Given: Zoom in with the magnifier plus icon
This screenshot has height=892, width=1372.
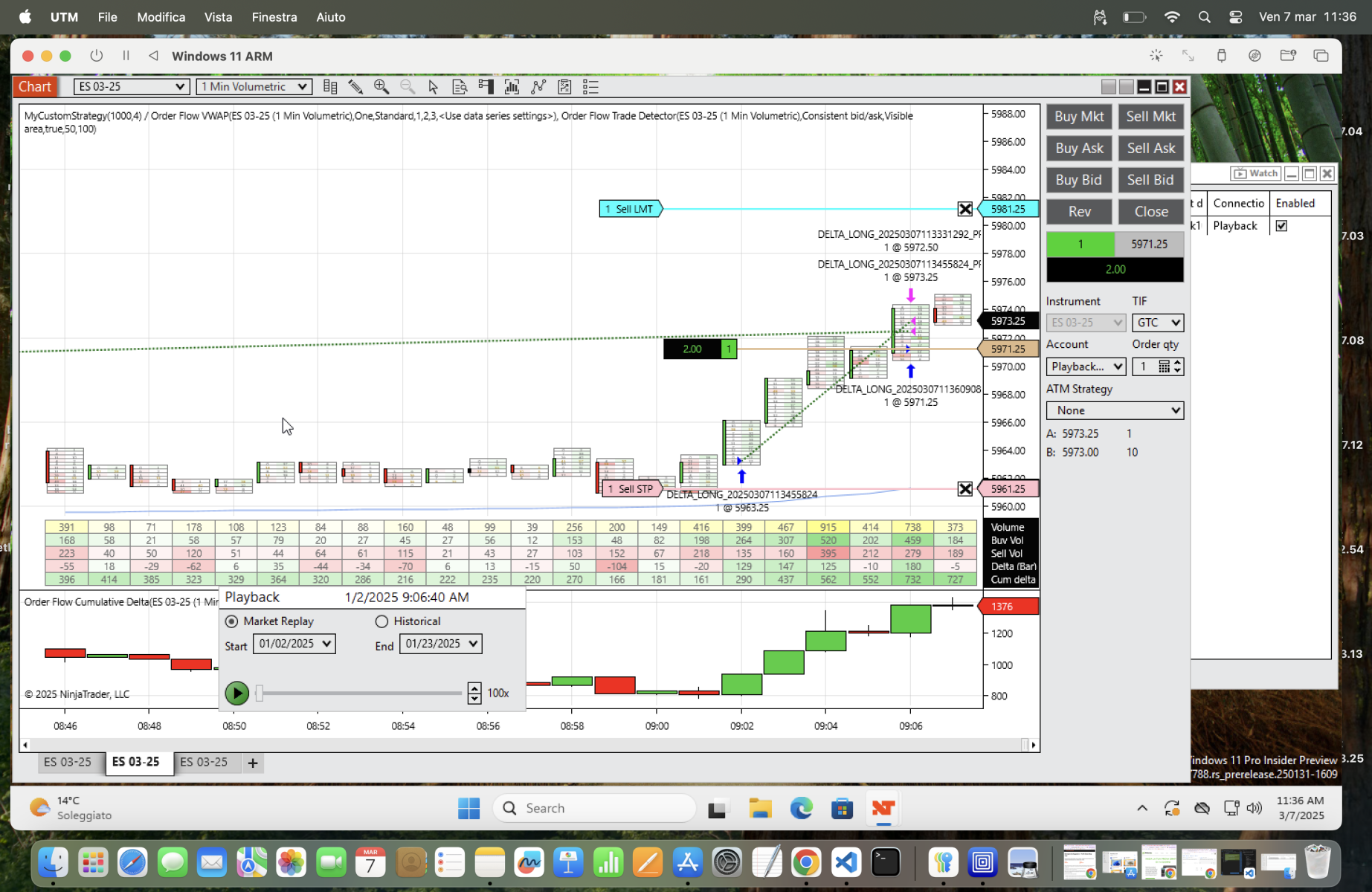Looking at the screenshot, I should point(381,87).
